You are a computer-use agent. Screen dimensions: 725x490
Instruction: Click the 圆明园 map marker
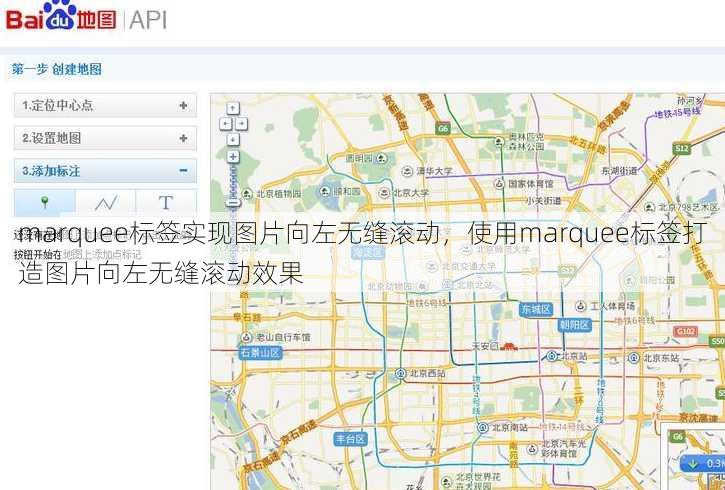[x=381, y=159]
